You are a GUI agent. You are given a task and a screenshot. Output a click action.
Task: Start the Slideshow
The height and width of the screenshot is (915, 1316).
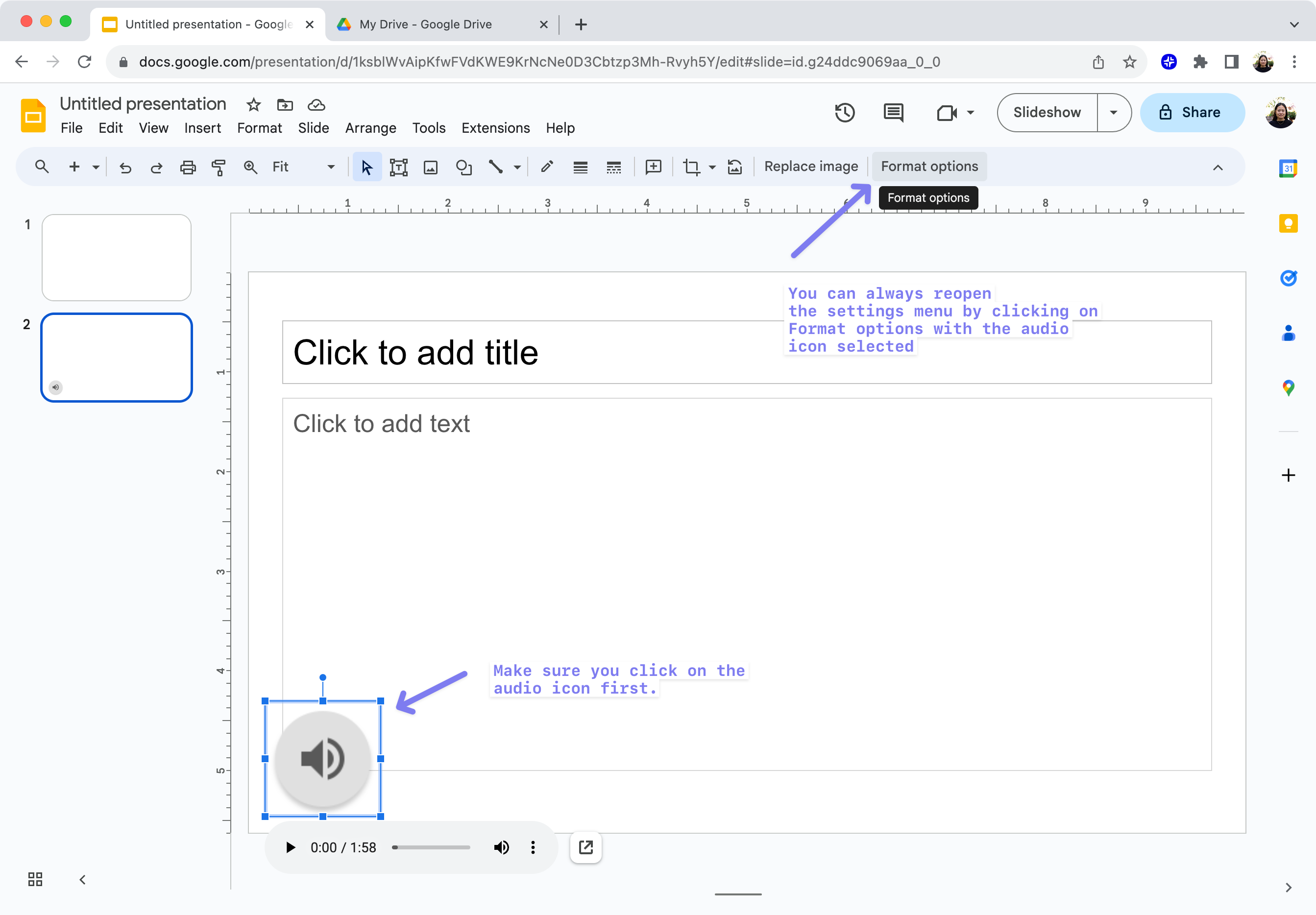pos(1047,112)
